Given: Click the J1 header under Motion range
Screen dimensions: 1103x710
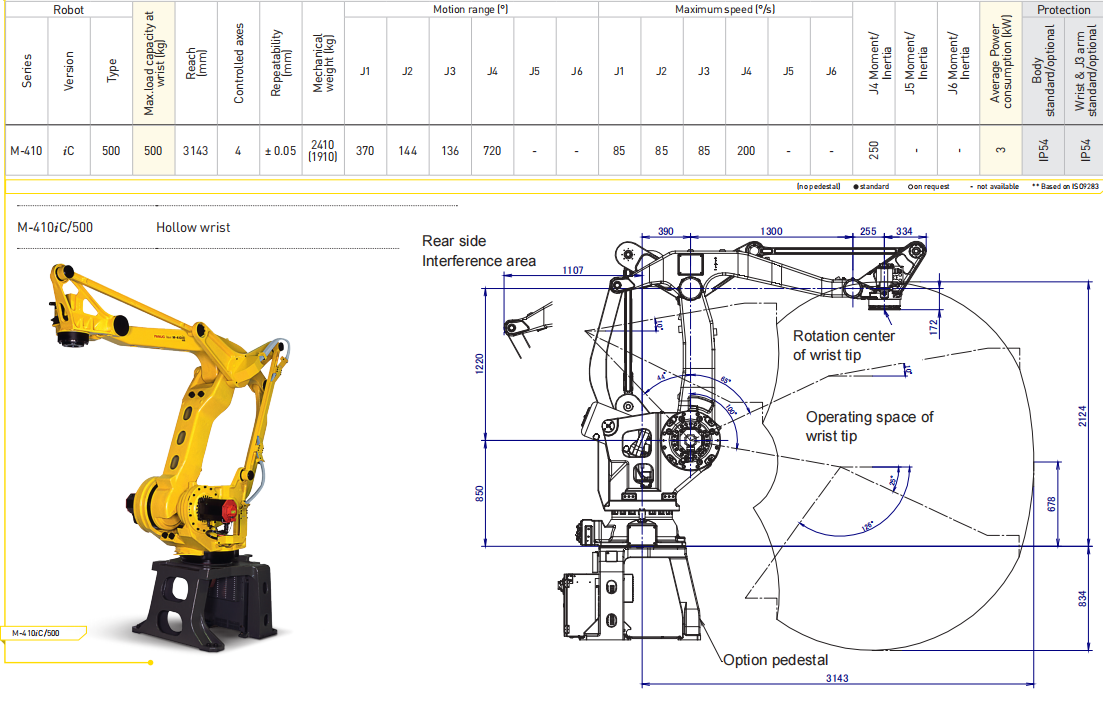Looking at the screenshot, I should point(365,71).
